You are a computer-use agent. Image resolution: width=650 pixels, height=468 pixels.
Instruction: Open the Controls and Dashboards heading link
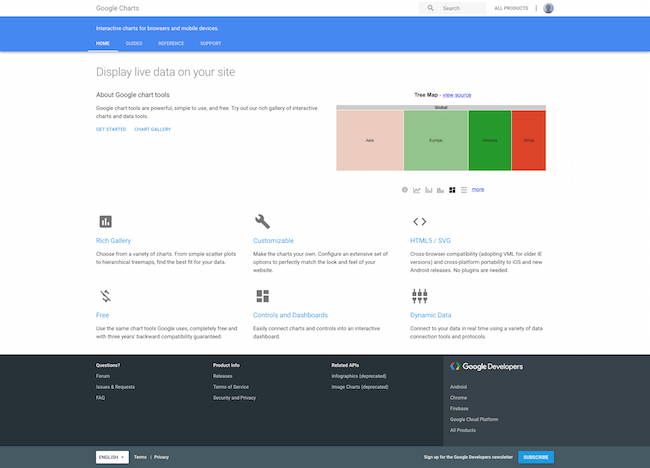290,315
